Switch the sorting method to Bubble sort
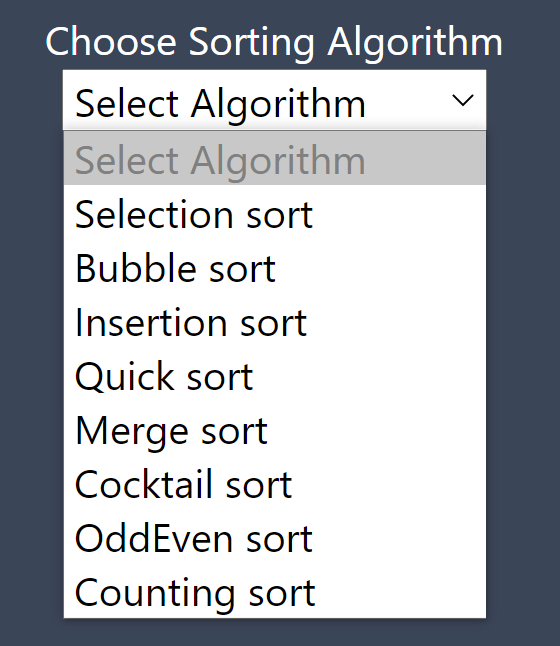560x646 pixels. point(275,268)
